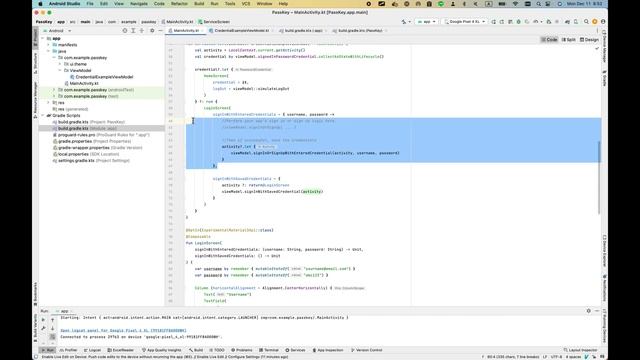Hide the Project panel with minus icon

tap(160, 31)
